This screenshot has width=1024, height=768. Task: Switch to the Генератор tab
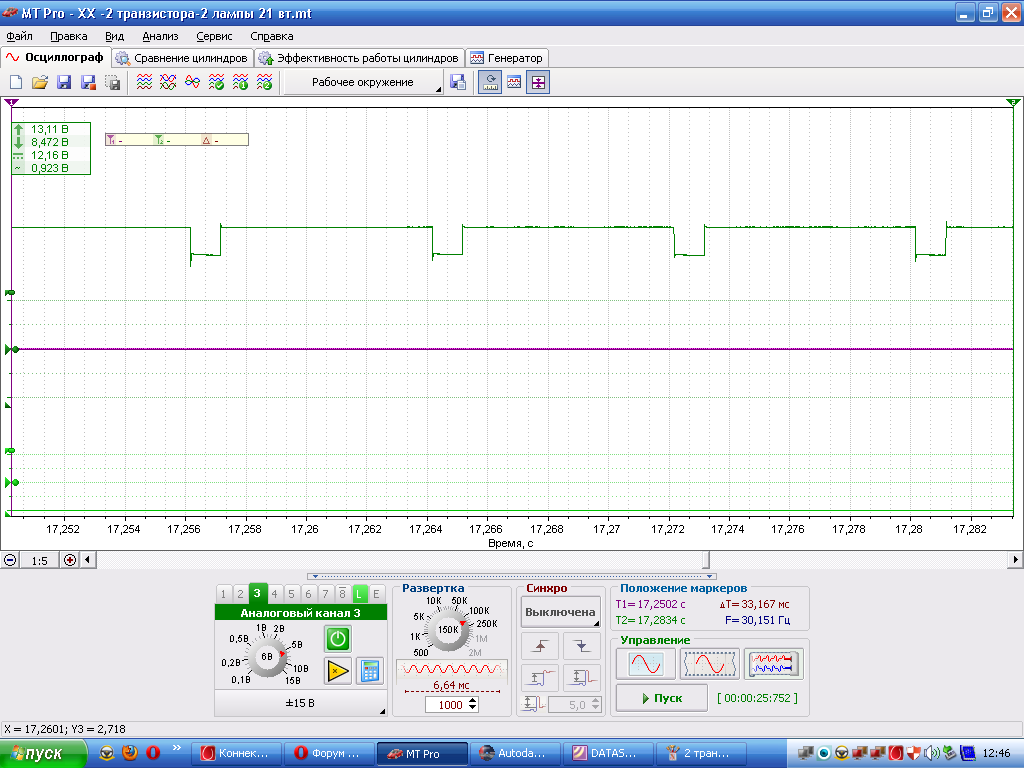(507, 58)
